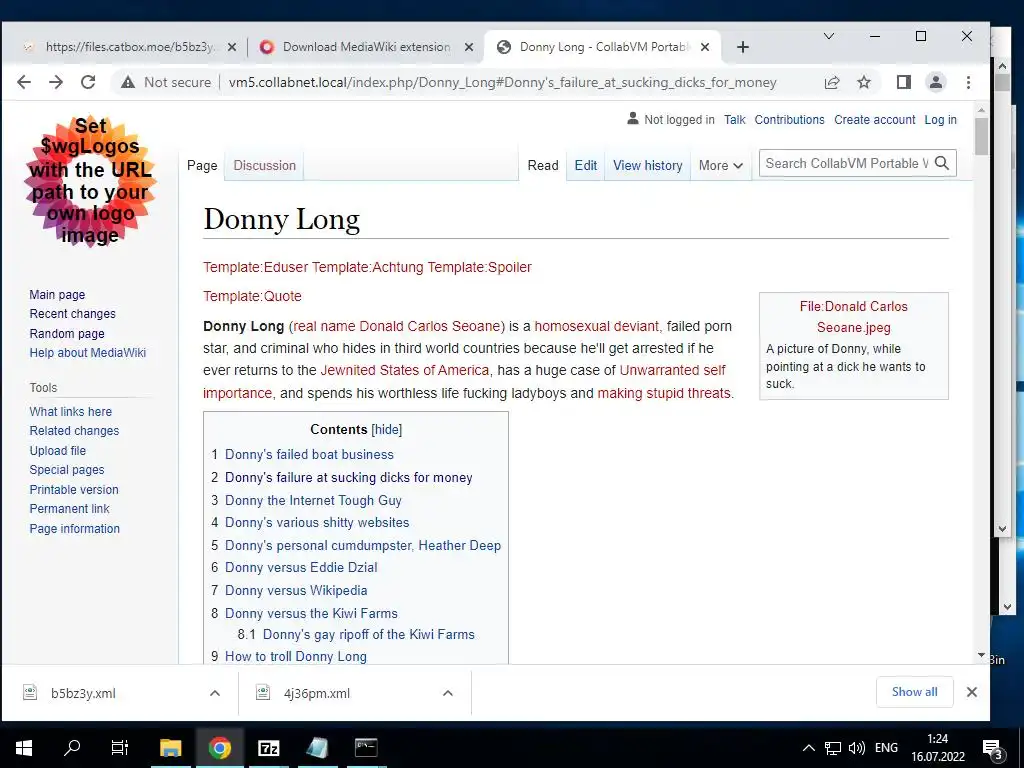Click the Template:Eduser red link

(x=255, y=267)
